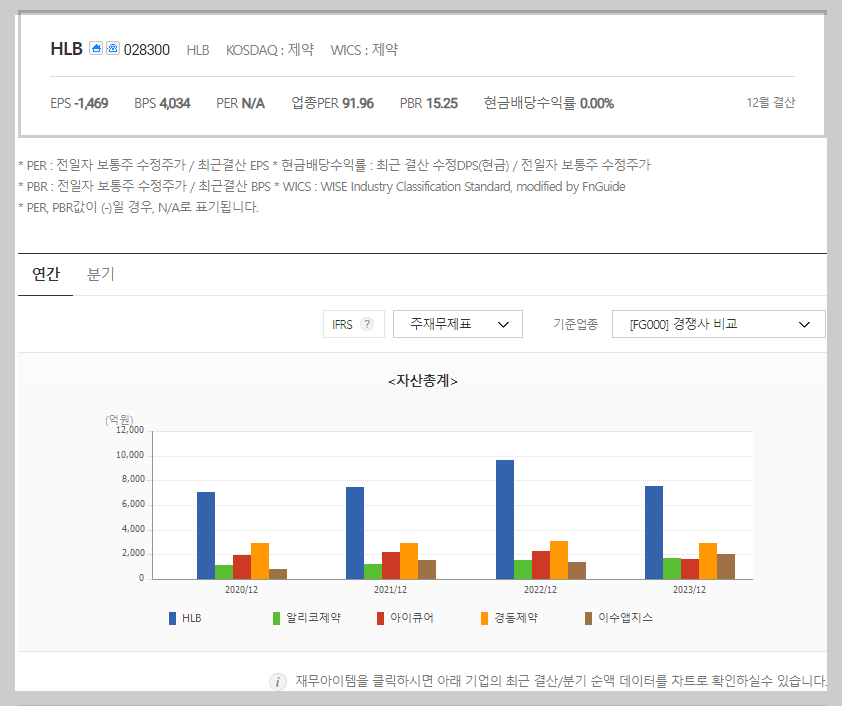The image size is (842, 706).
Task: Switch to the 분기 tab
Action: 100,274
